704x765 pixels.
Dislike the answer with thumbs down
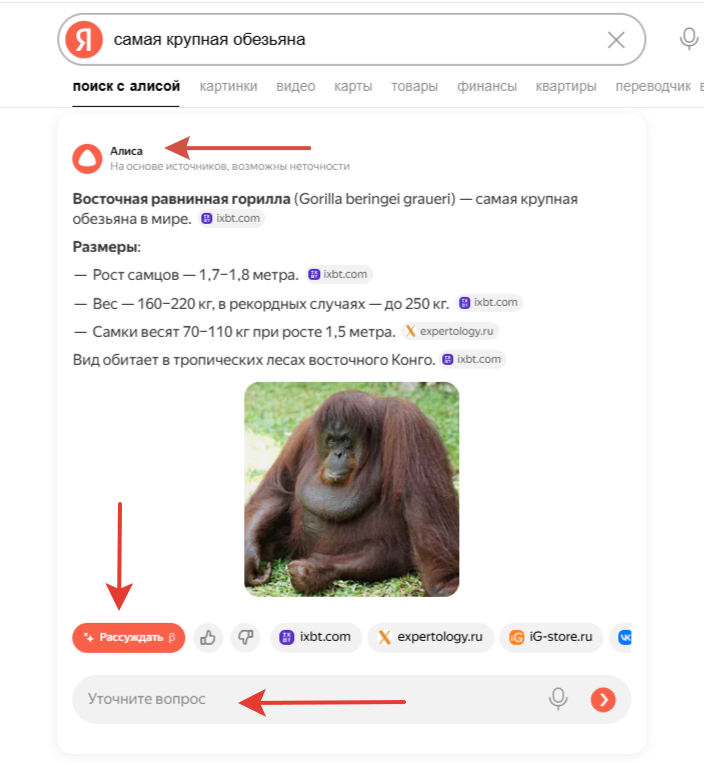245,637
